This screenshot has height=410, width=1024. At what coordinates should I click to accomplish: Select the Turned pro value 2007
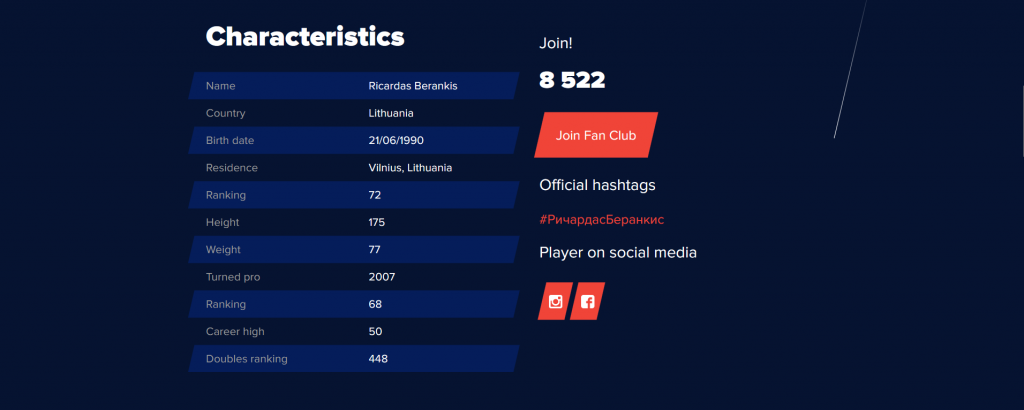click(x=382, y=277)
